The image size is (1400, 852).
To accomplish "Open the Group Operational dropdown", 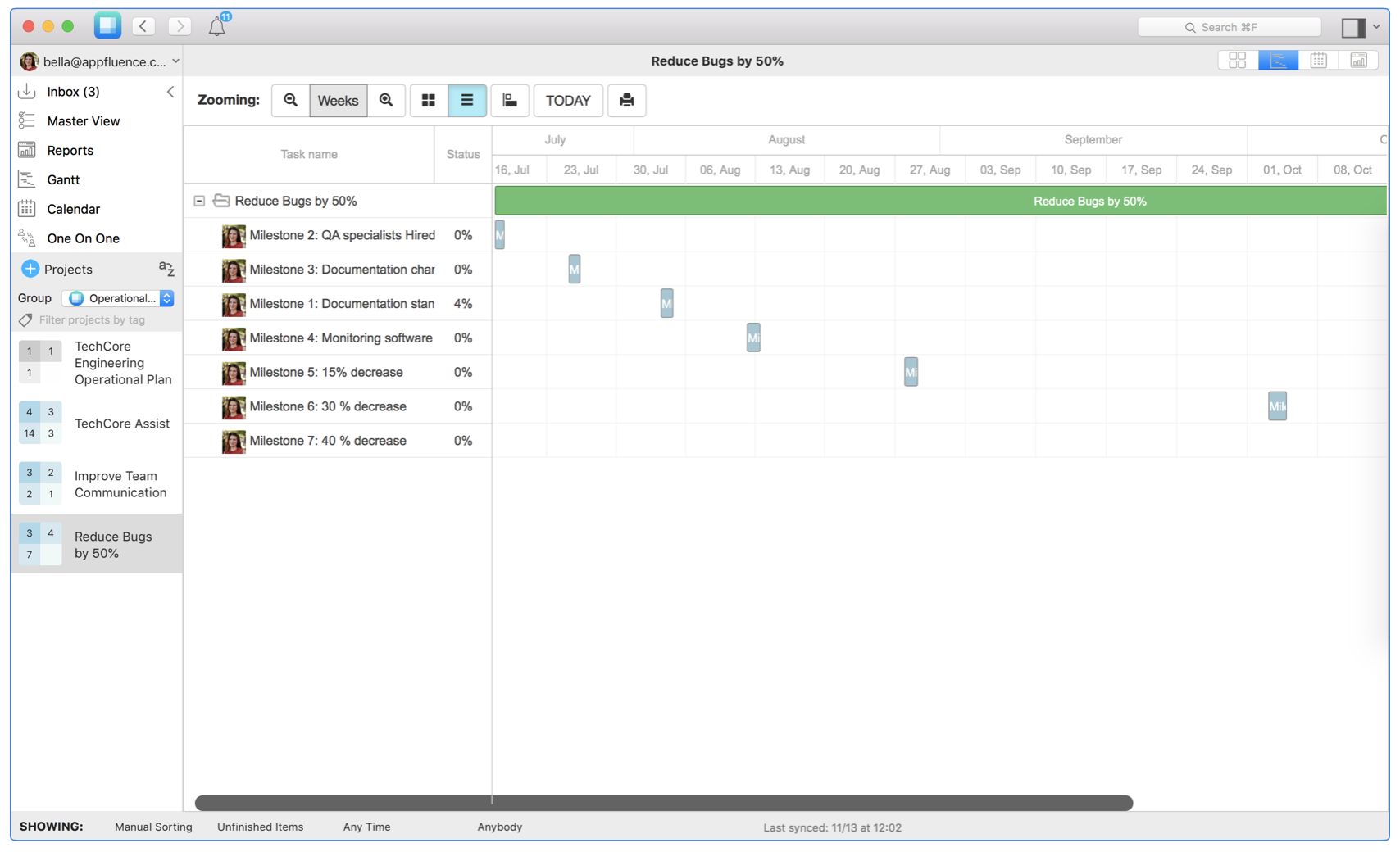I will click(120, 298).
